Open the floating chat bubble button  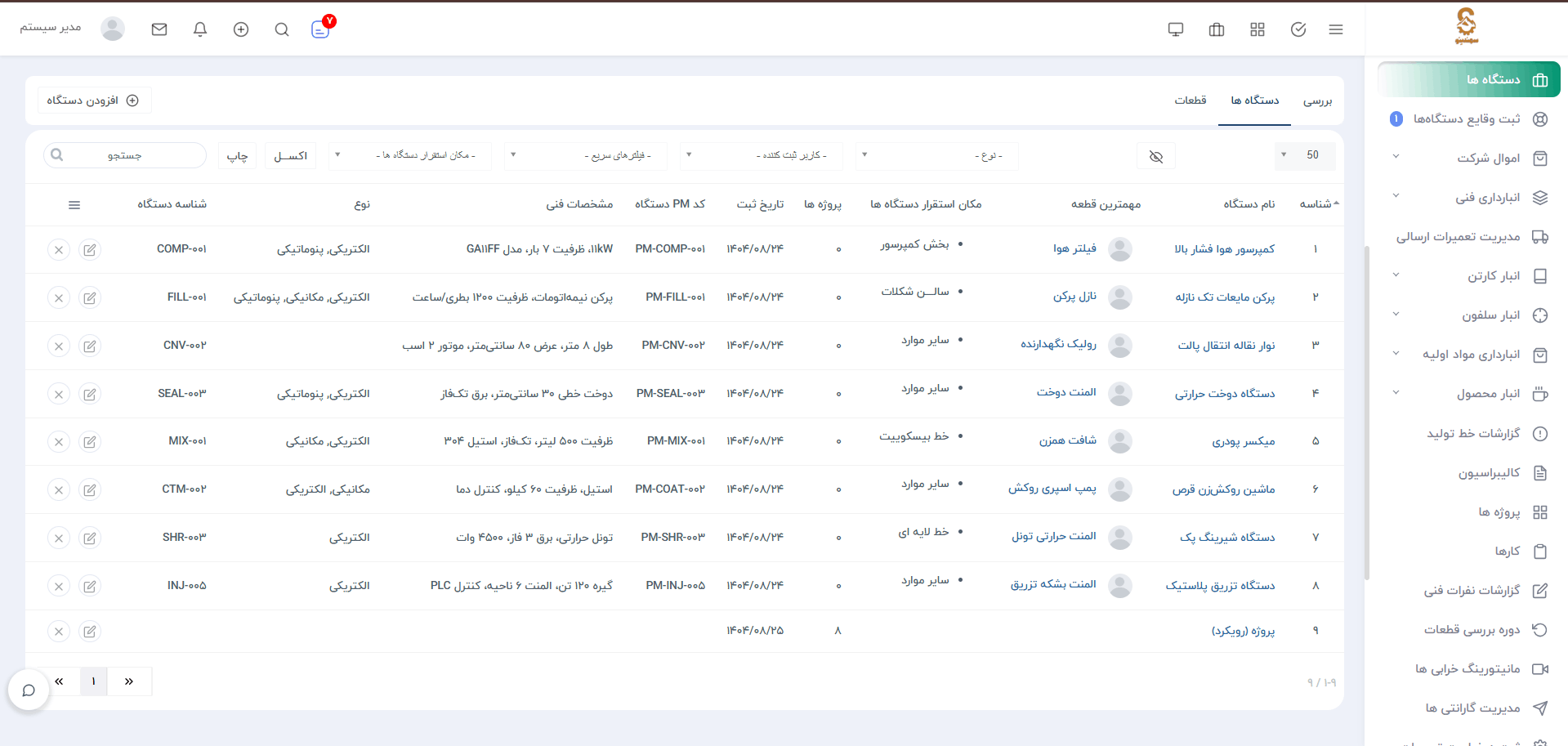[x=29, y=690]
